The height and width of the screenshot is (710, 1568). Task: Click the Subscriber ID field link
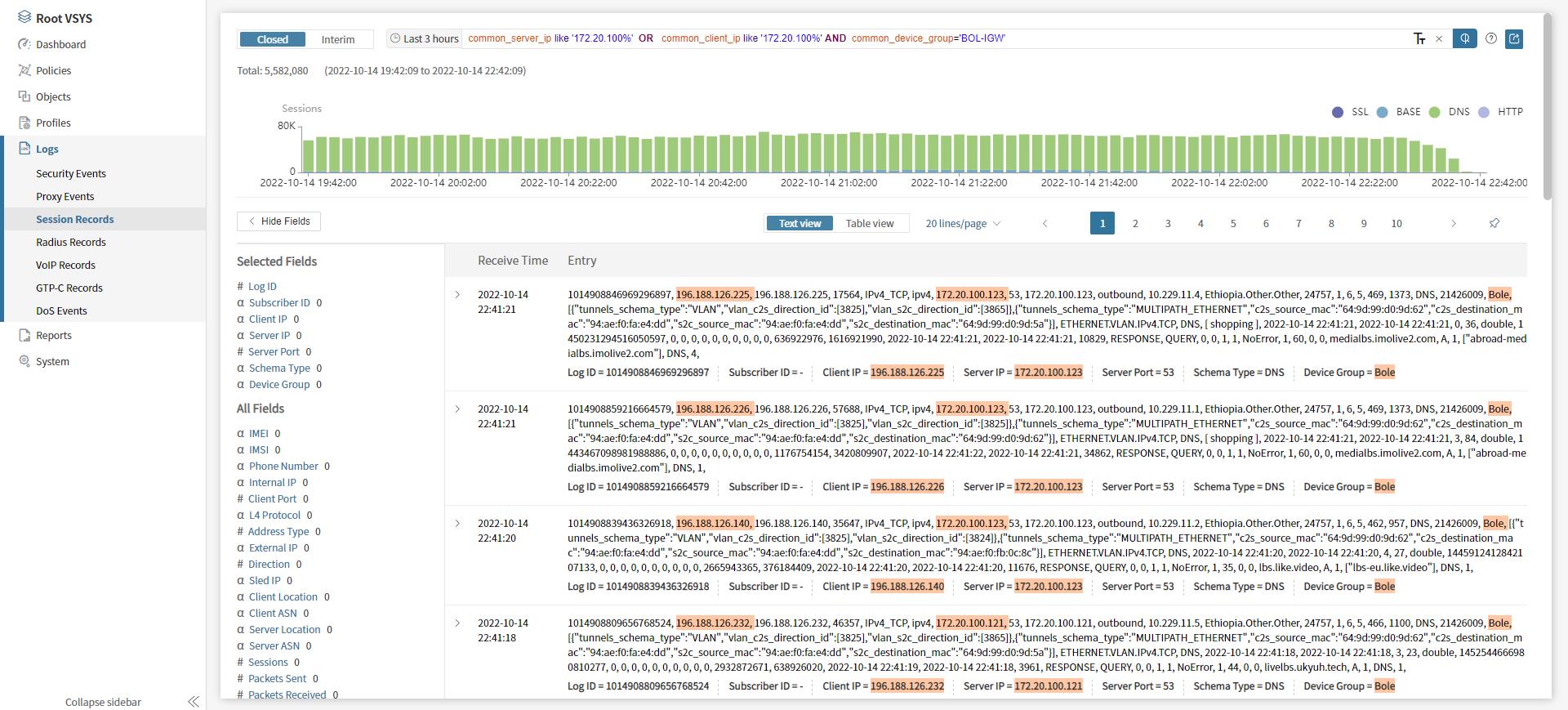coord(279,302)
